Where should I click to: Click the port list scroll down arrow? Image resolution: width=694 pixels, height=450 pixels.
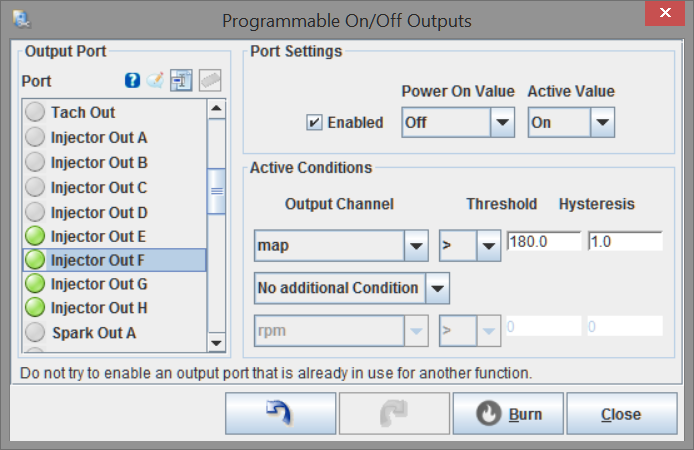(x=216, y=342)
